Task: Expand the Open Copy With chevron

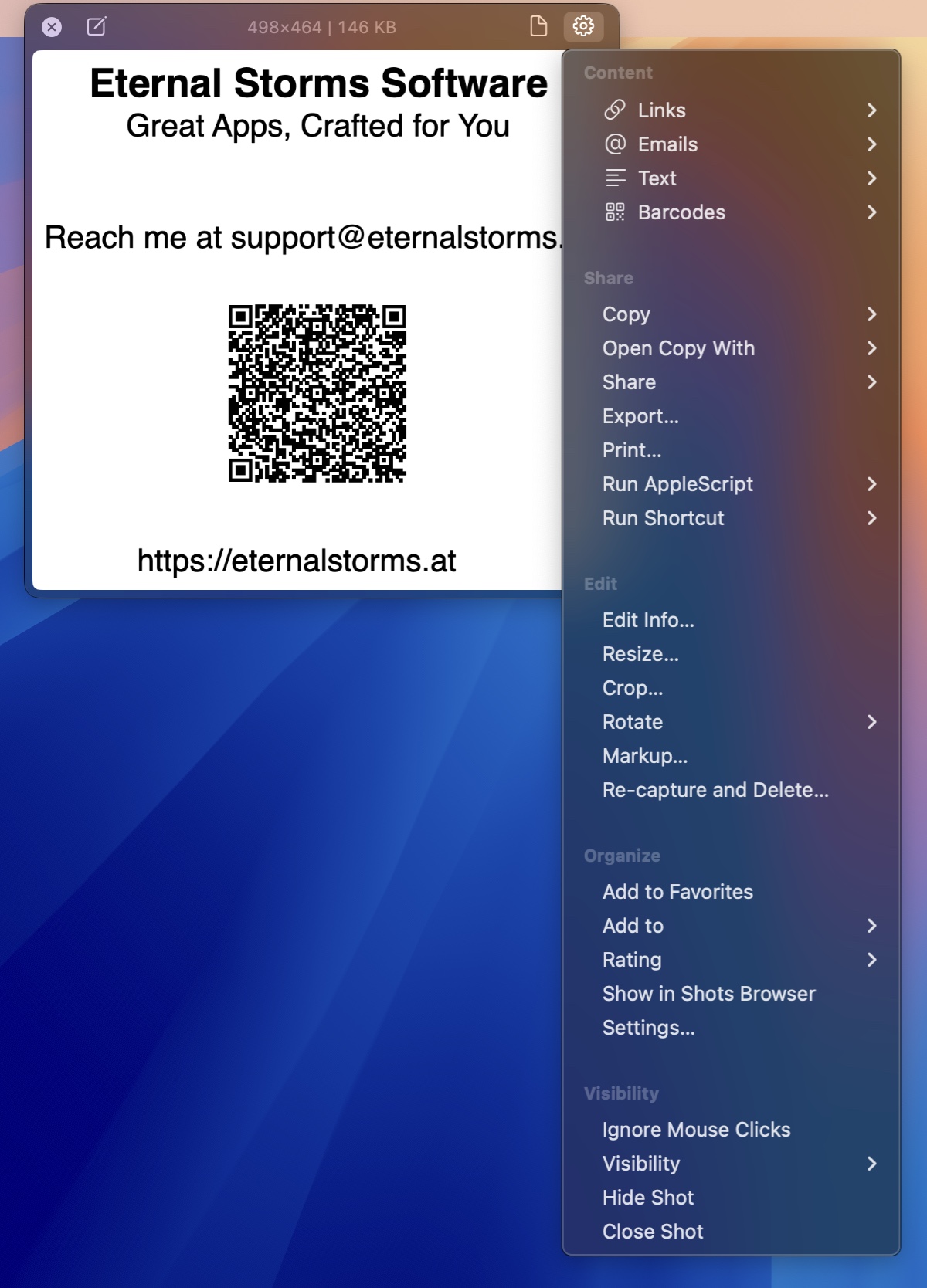Action: point(872,348)
